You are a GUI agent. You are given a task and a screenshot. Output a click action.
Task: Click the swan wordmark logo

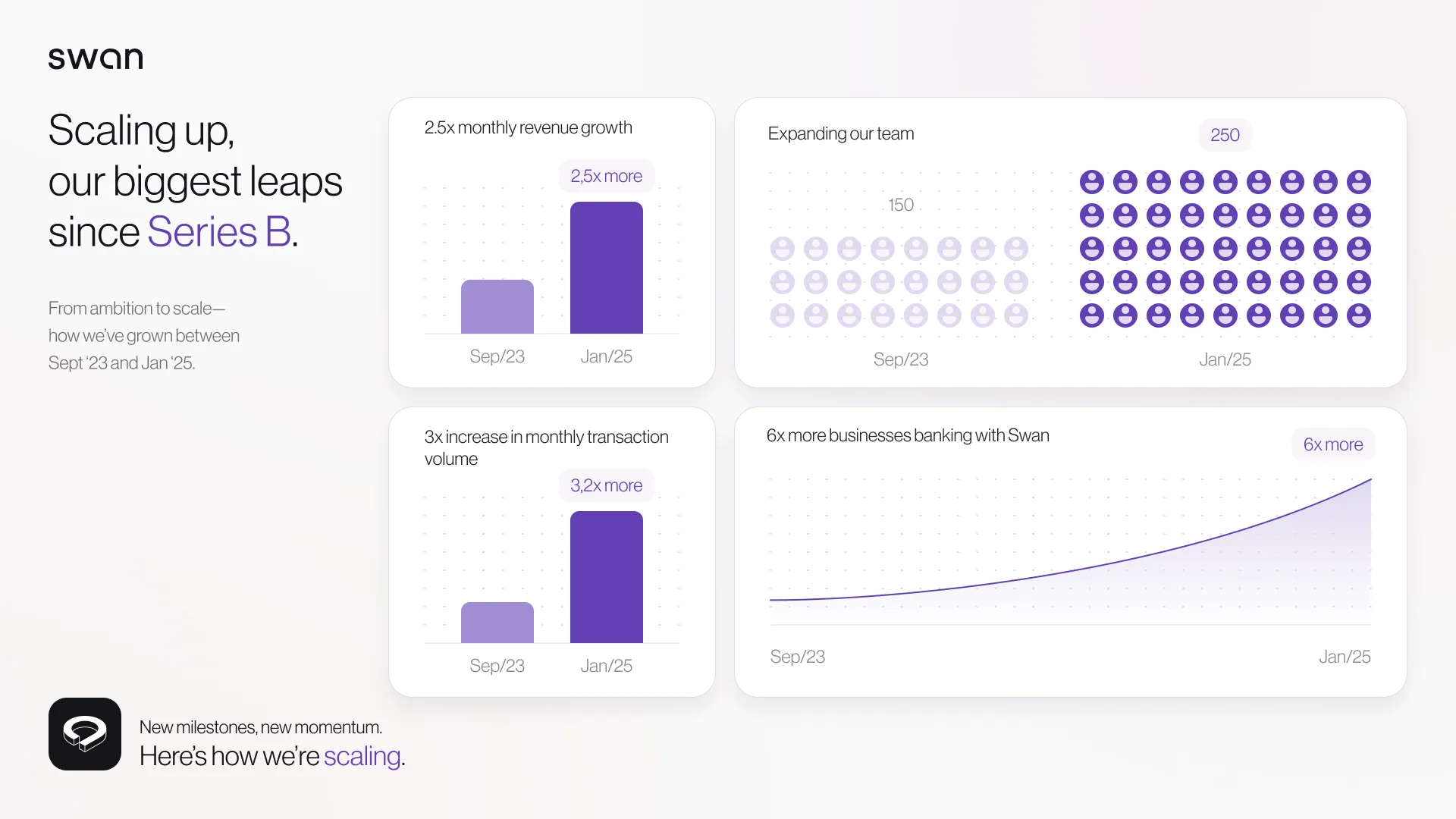click(96, 58)
